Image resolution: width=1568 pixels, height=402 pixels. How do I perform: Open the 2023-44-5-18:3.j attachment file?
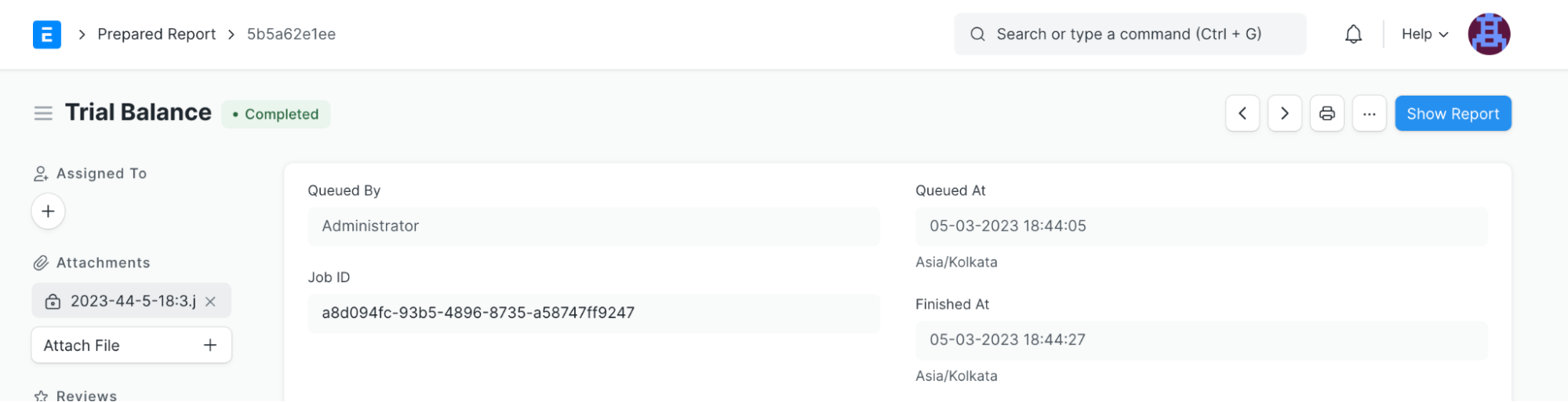pyautogui.click(x=133, y=301)
